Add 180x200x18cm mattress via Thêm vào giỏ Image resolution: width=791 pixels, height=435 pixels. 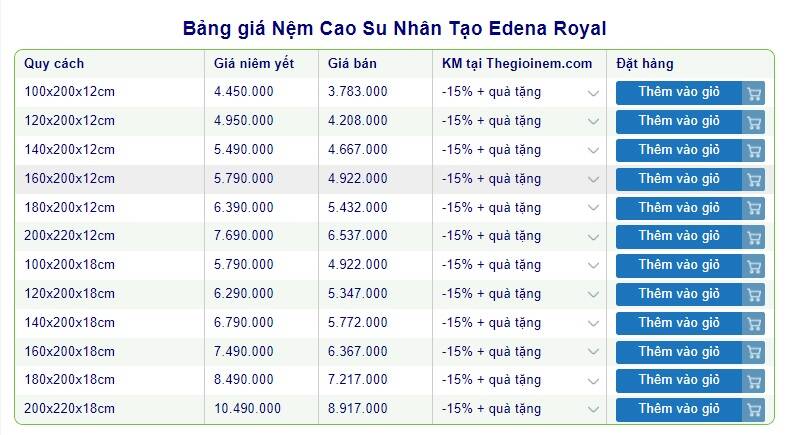tap(679, 380)
